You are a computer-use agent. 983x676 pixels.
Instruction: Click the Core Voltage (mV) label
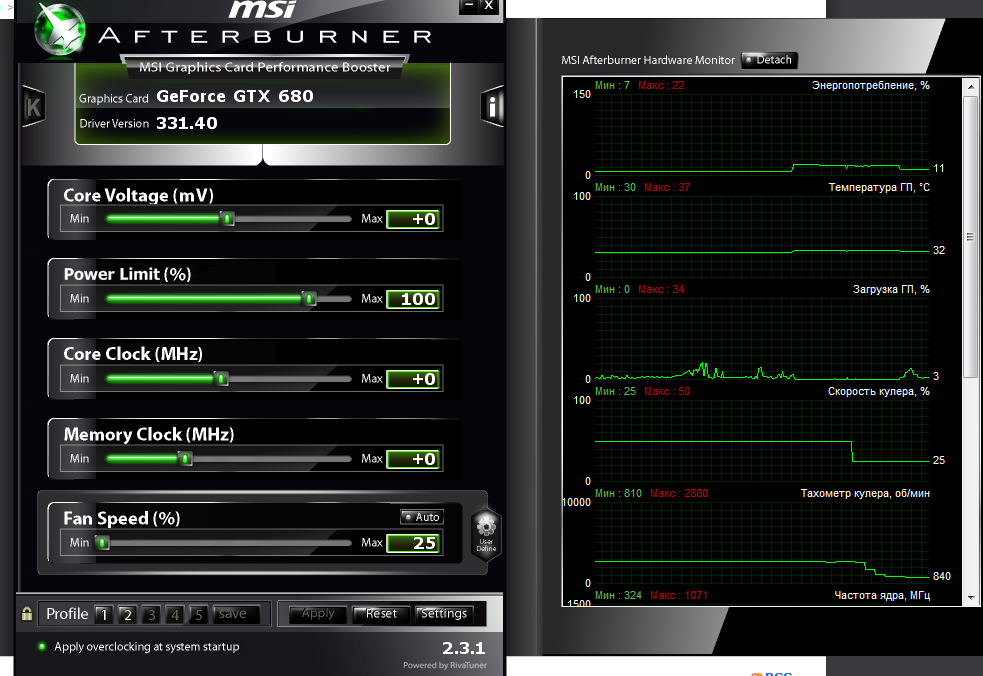tap(139, 196)
